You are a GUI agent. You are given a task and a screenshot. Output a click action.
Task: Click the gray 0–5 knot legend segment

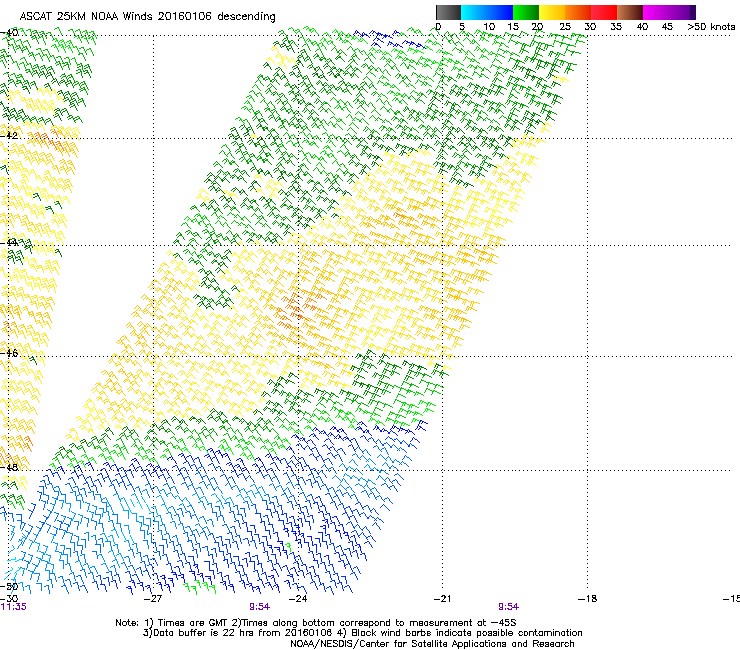coord(448,12)
